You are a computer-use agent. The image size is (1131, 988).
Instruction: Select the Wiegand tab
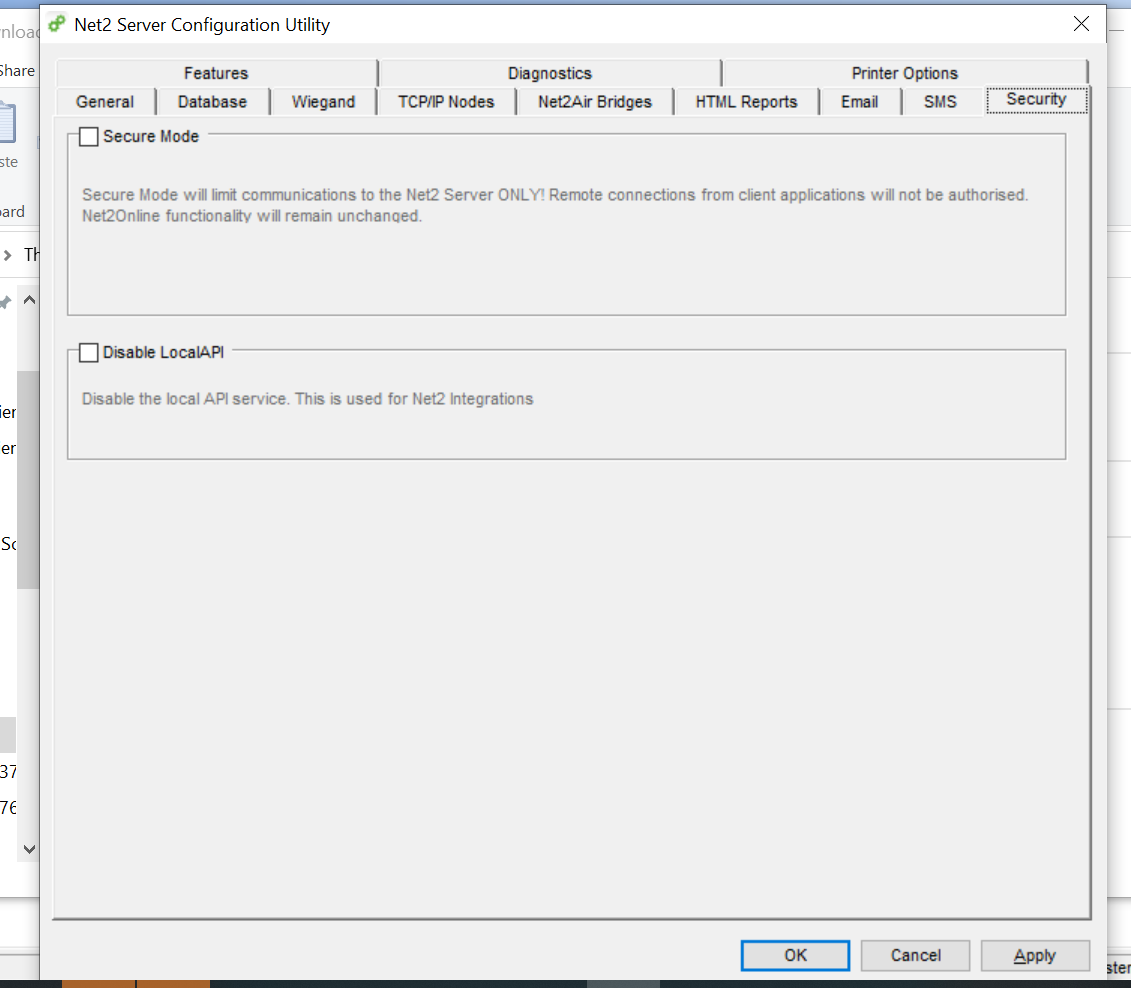323,102
